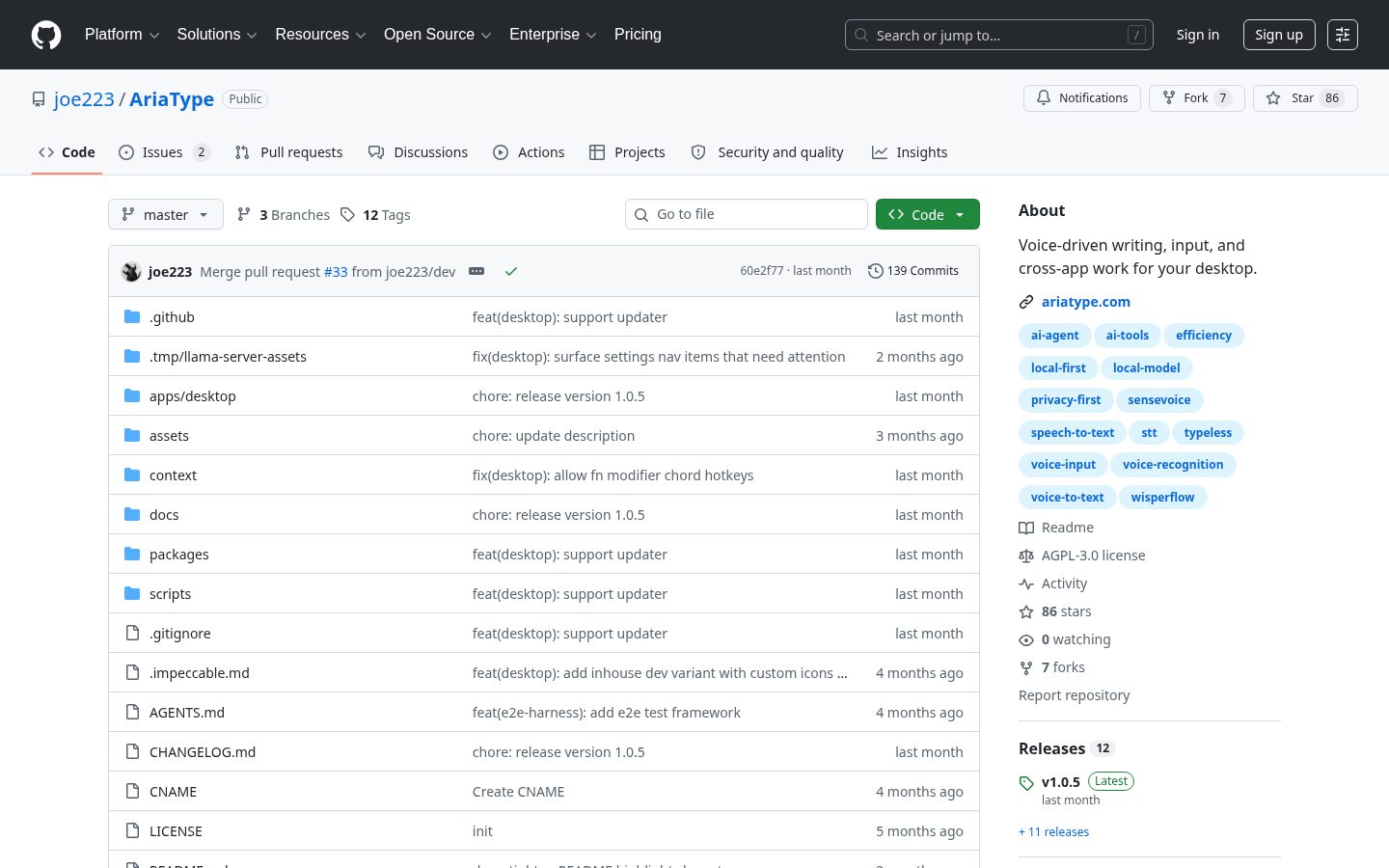The height and width of the screenshot is (868, 1389).
Task: Switch to the Insights tab
Action: click(x=910, y=152)
